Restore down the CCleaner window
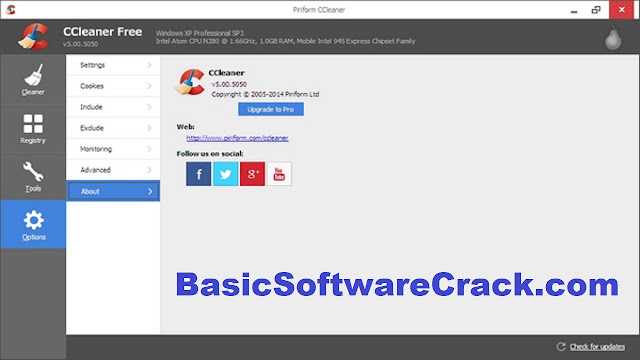The image size is (640, 360). click(596, 10)
